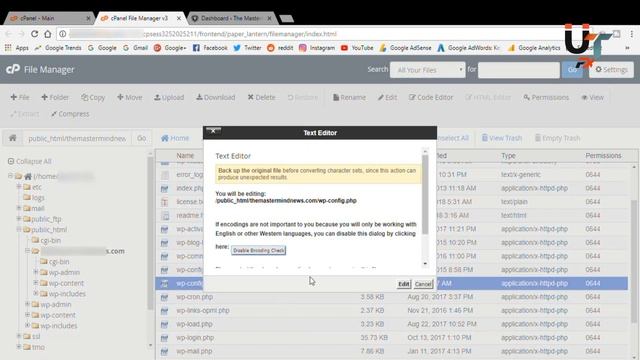Expand the nested wp-content folder under .com
Screen dimensions: 640x360
pyautogui.click(x=36, y=282)
